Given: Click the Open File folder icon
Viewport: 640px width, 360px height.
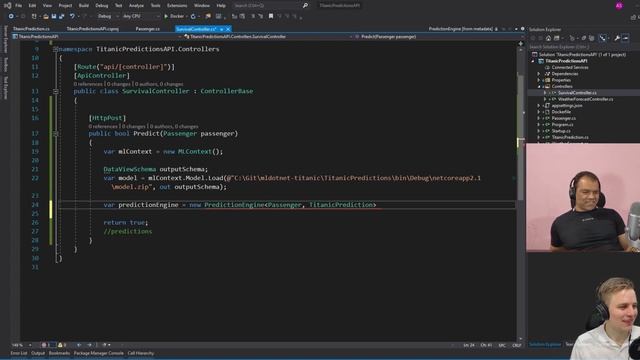Looking at the screenshot, I should point(46,16).
